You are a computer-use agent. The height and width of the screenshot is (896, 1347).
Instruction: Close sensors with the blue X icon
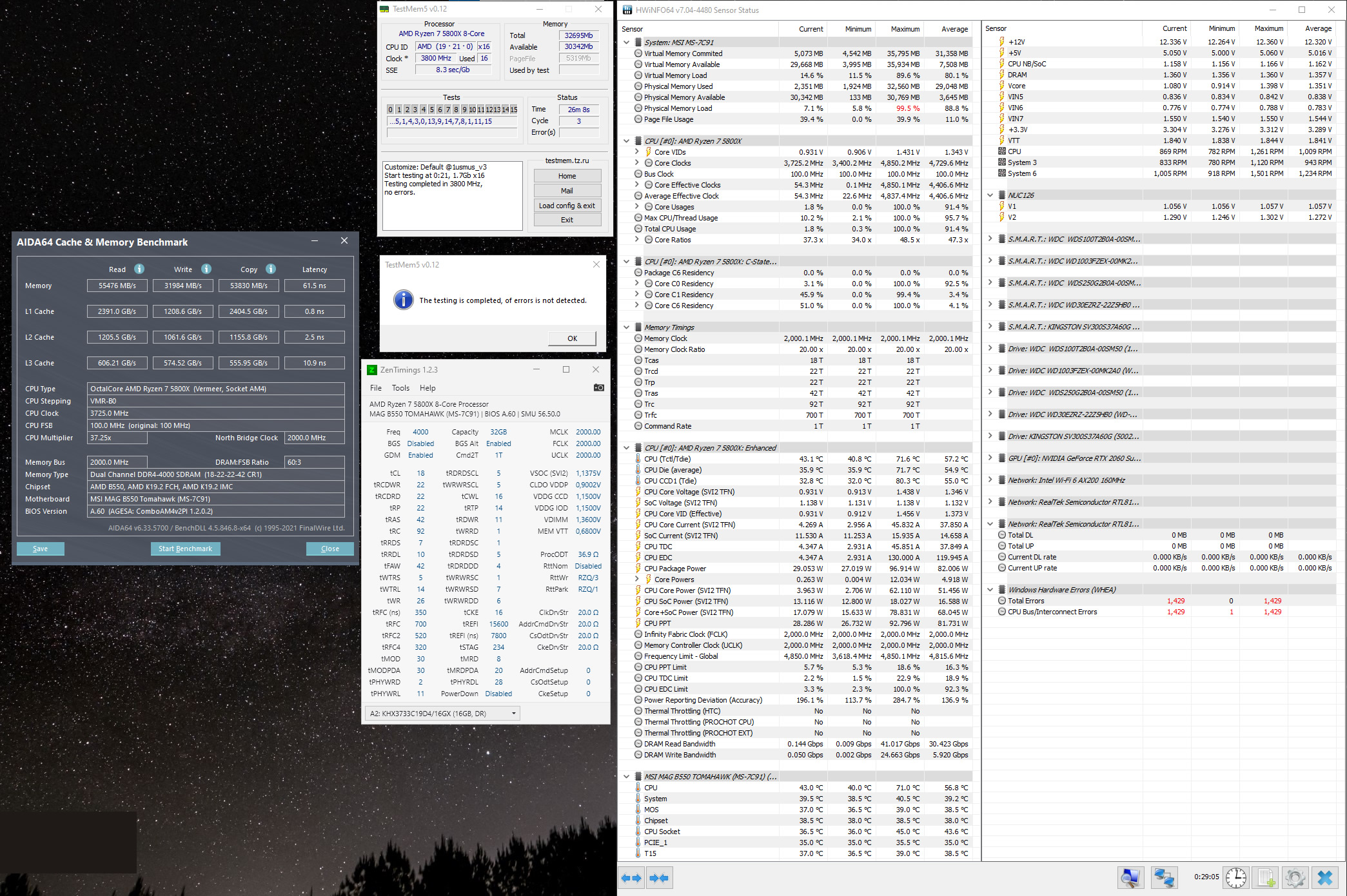[1324, 877]
